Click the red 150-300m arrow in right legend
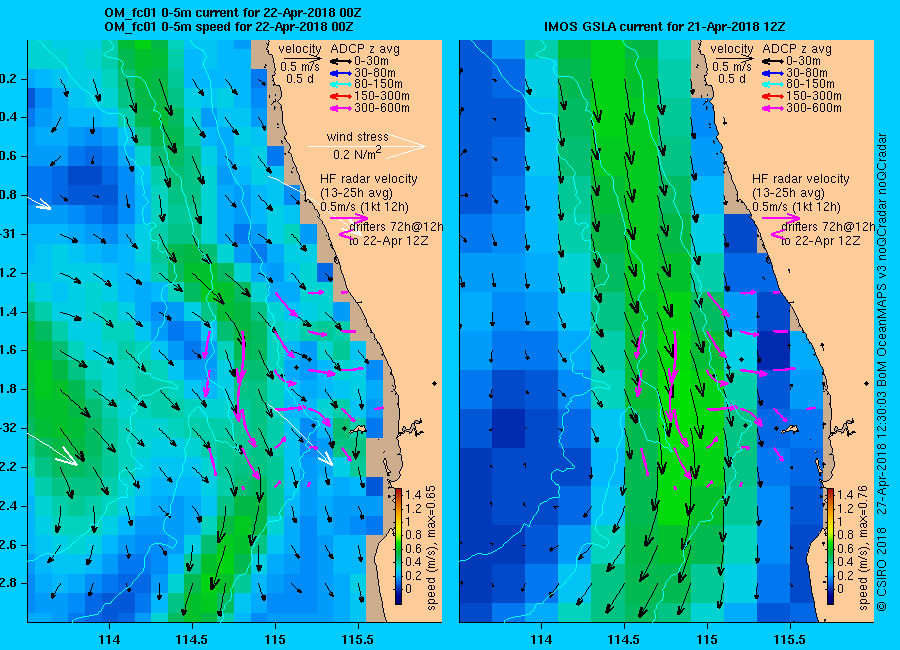 pyautogui.click(x=773, y=96)
